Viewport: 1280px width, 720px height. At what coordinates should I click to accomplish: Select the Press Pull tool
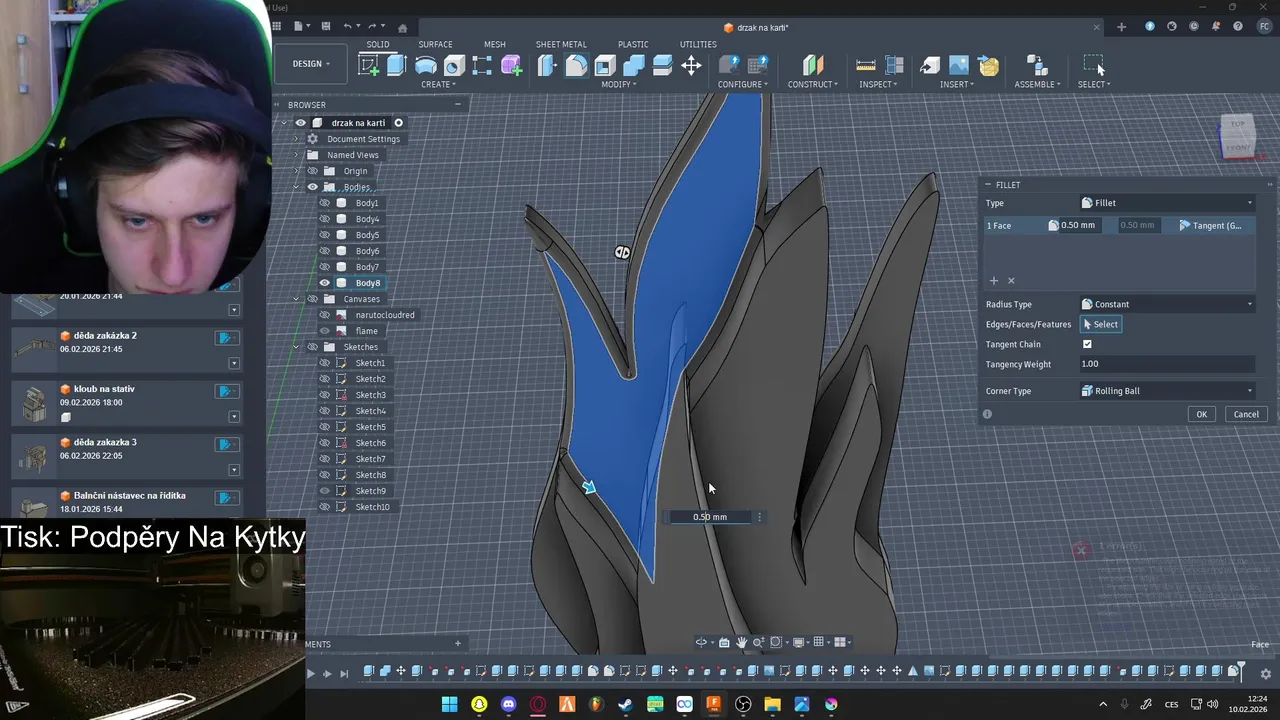click(547, 66)
